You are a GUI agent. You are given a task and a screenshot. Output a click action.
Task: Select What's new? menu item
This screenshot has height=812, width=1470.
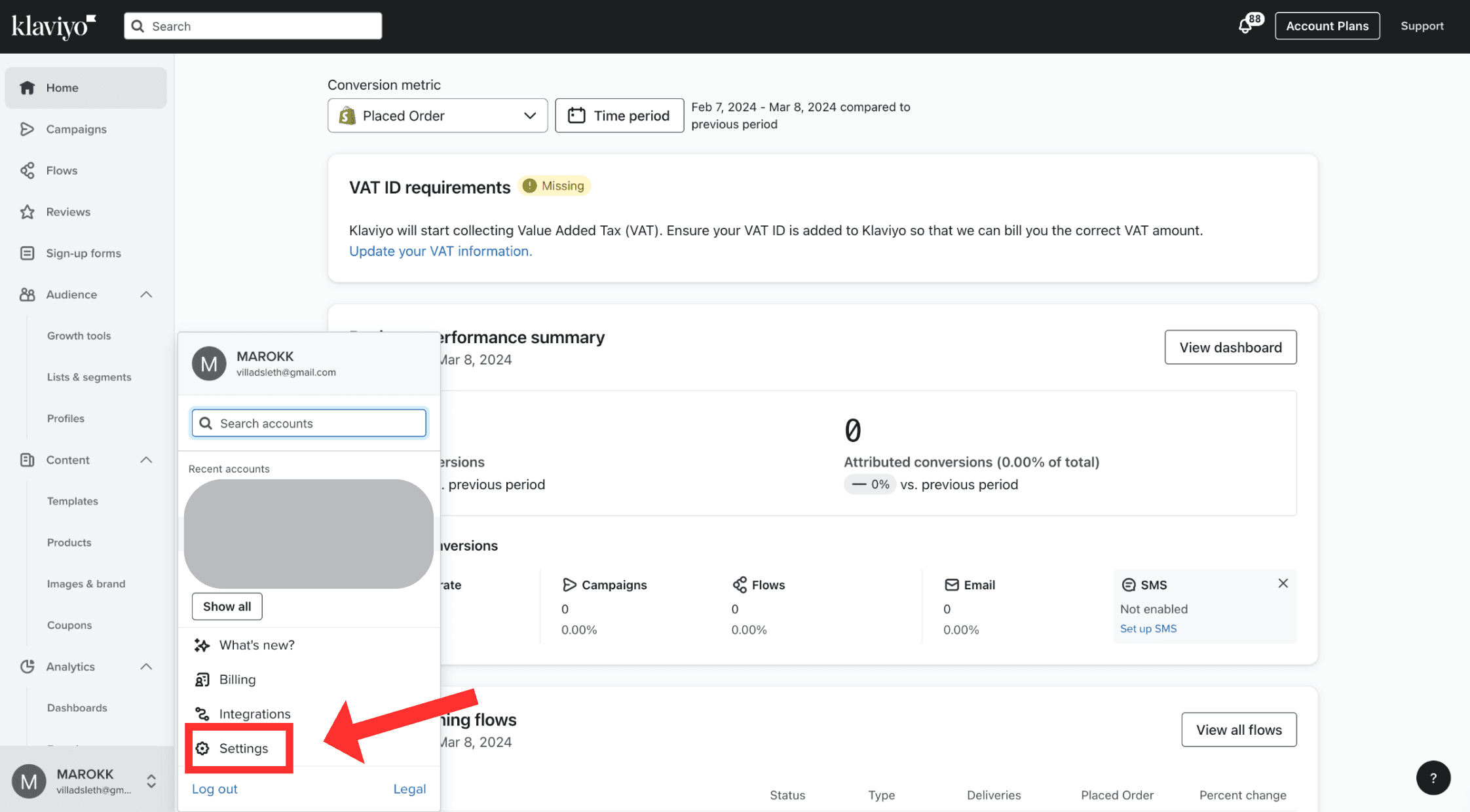[x=257, y=645]
